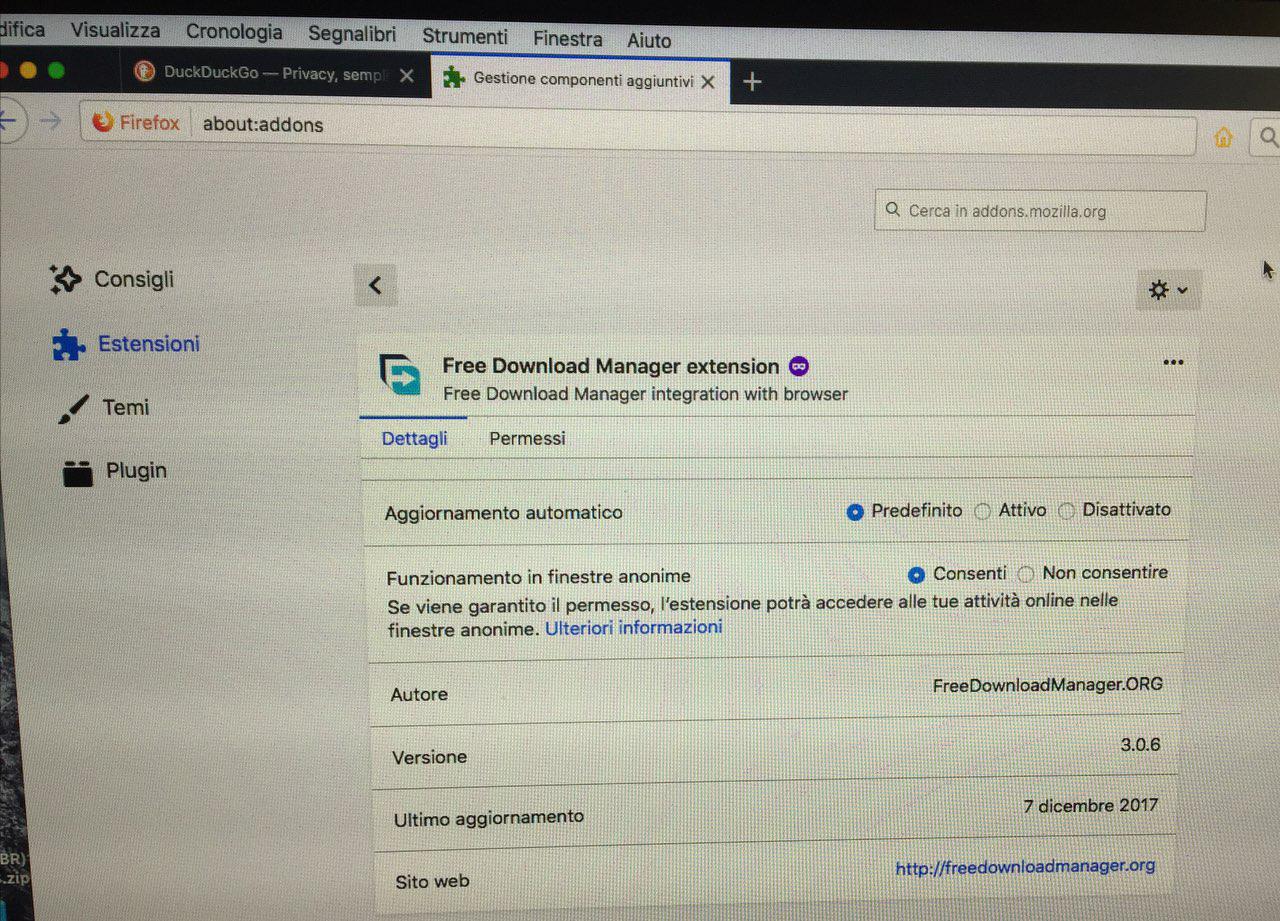The width and height of the screenshot is (1280, 921).
Task: Close the DuckDuckGo tab
Action: pos(407,76)
